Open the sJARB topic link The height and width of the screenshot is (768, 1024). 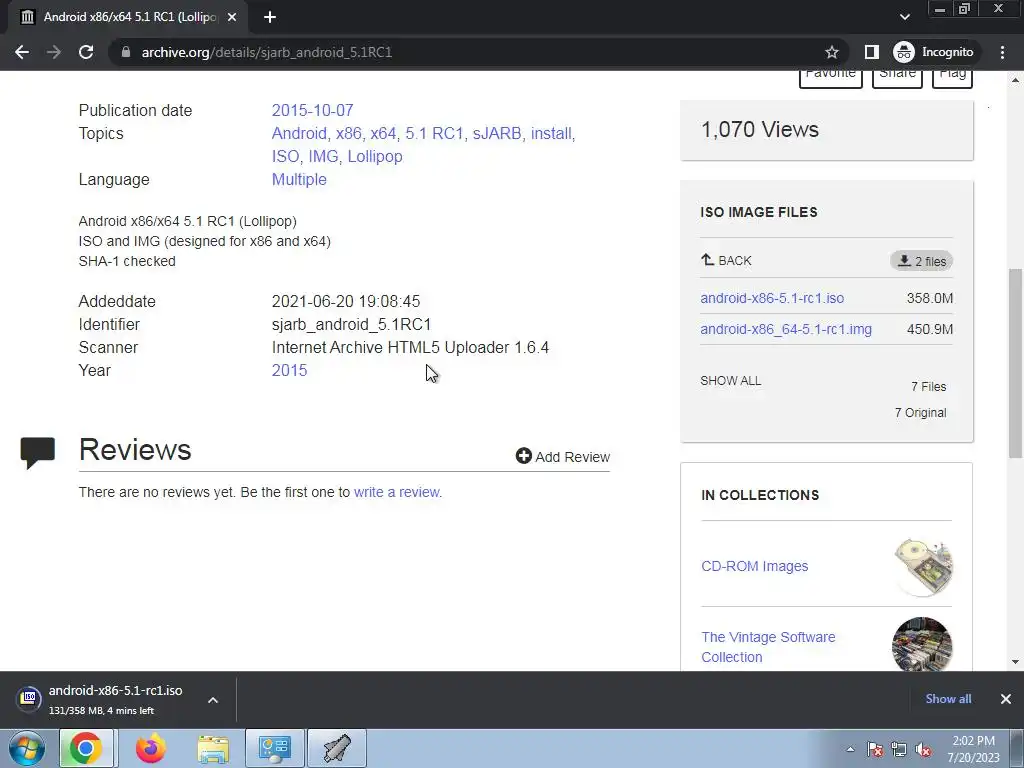(497, 133)
